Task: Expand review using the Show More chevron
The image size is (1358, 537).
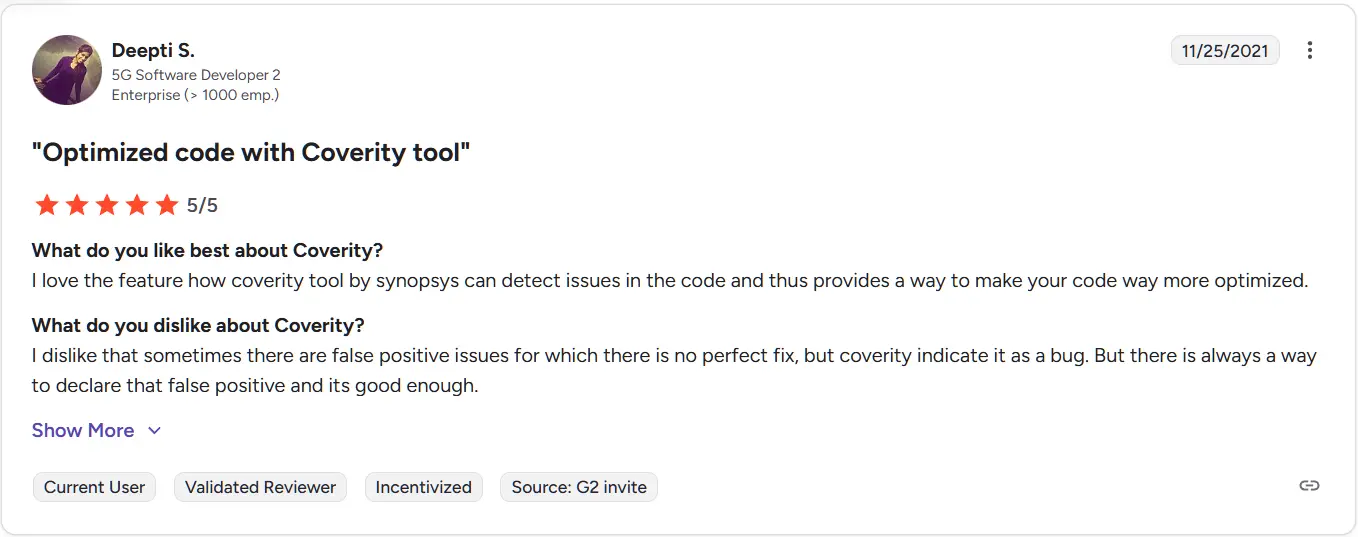Action: coord(154,431)
